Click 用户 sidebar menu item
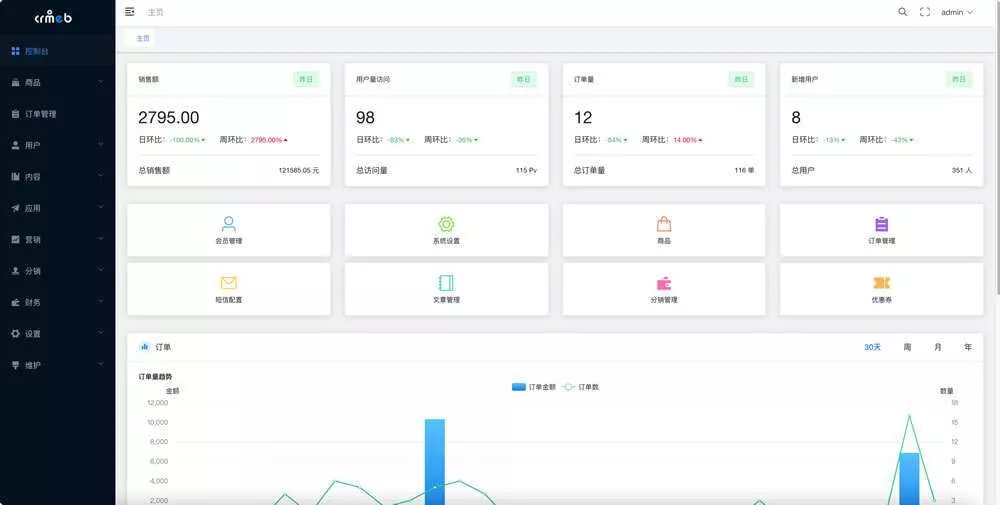 pyautogui.click(x=57, y=145)
